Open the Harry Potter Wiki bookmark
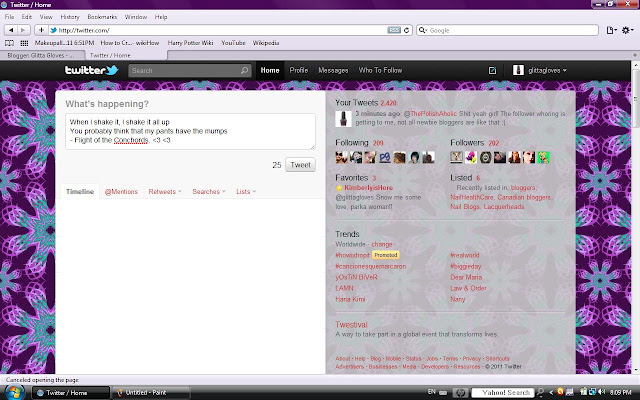The image size is (640, 400). click(x=190, y=43)
